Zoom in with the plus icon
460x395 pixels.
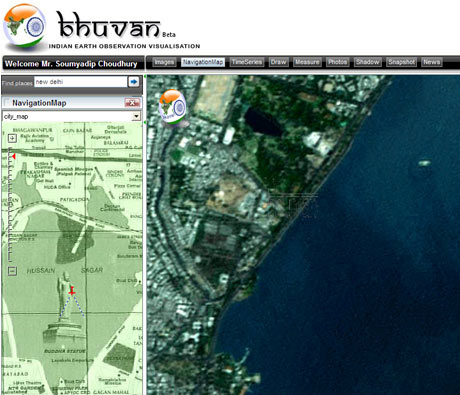12,138
